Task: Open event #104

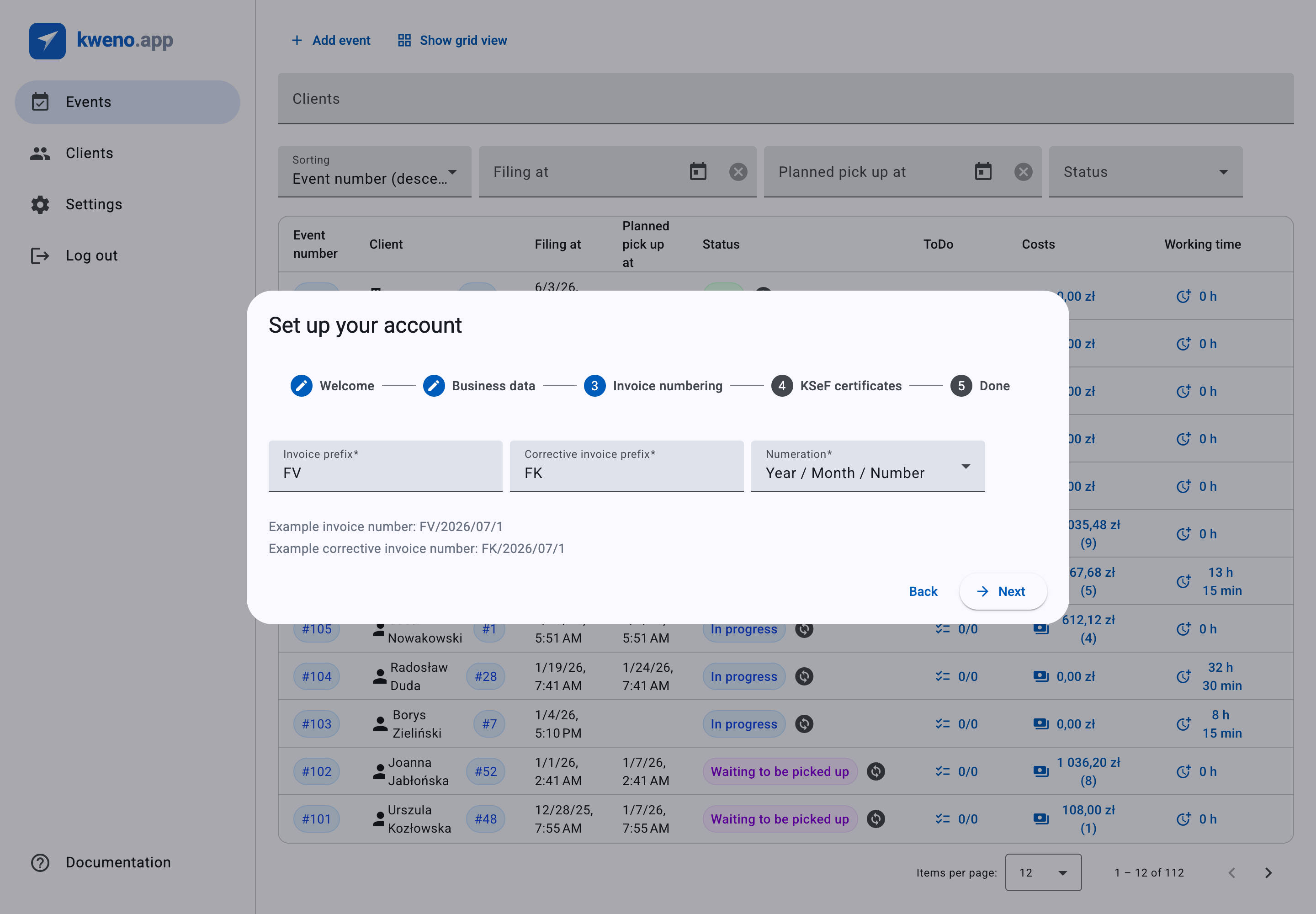Action: point(317,676)
